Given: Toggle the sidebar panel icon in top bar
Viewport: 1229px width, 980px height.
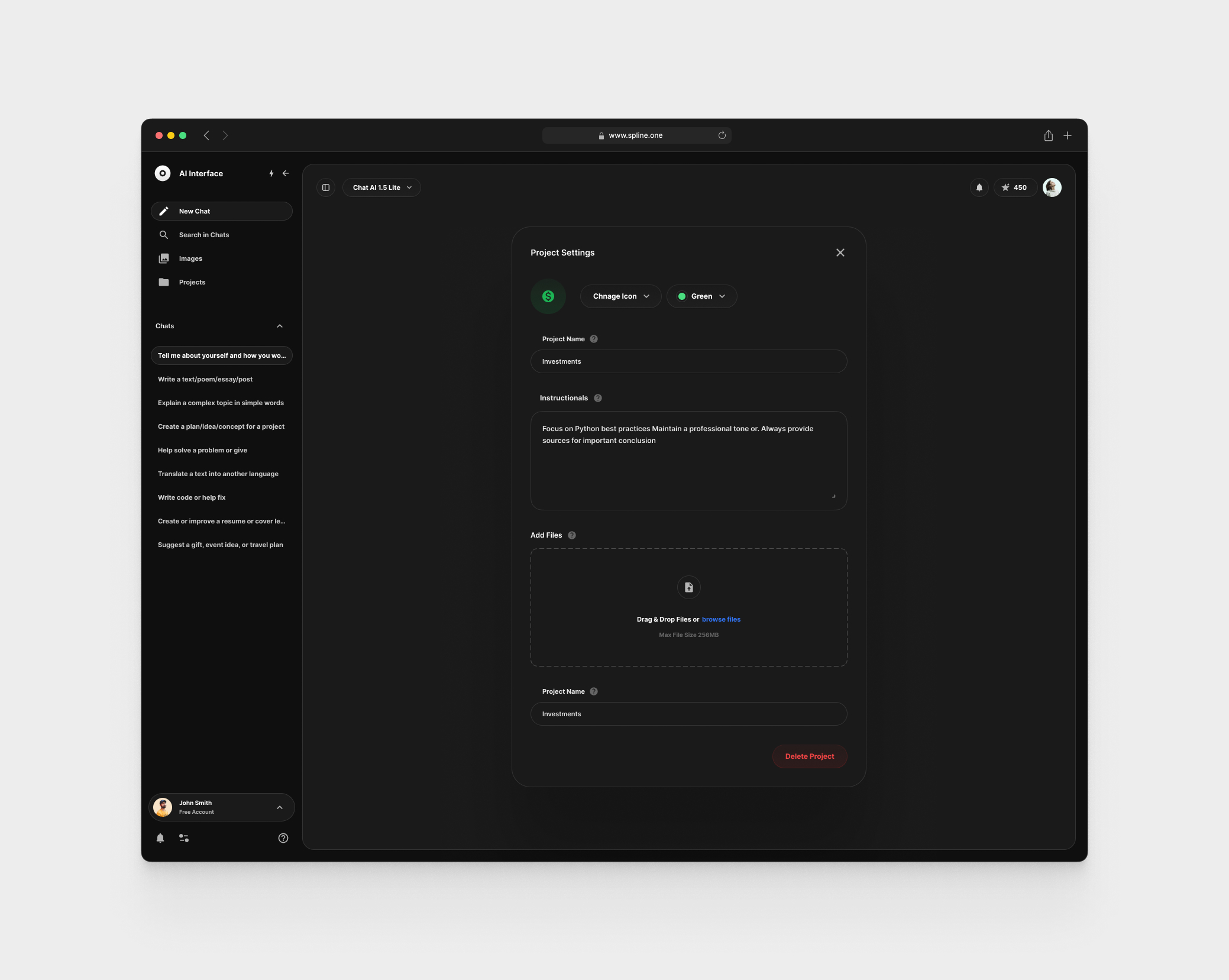Looking at the screenshot, I should click(x=326, y=187).
